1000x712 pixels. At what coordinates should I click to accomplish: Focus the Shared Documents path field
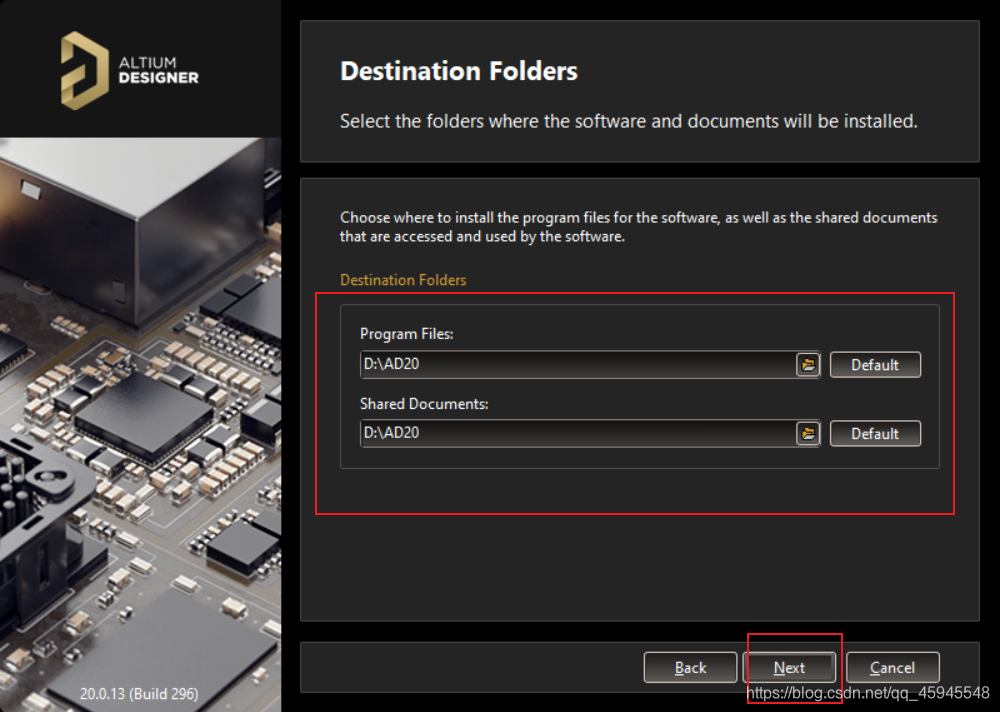(x=577, y=434)
